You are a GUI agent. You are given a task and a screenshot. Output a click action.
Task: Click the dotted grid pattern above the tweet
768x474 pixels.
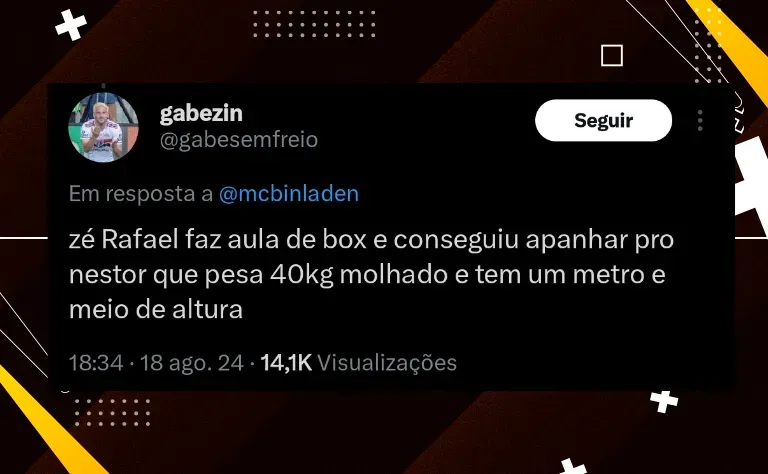(314, 24)
